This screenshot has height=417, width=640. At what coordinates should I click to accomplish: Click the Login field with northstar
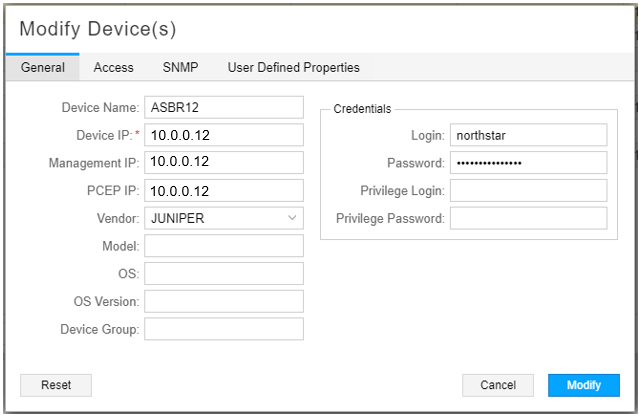[x=528, y=135]
